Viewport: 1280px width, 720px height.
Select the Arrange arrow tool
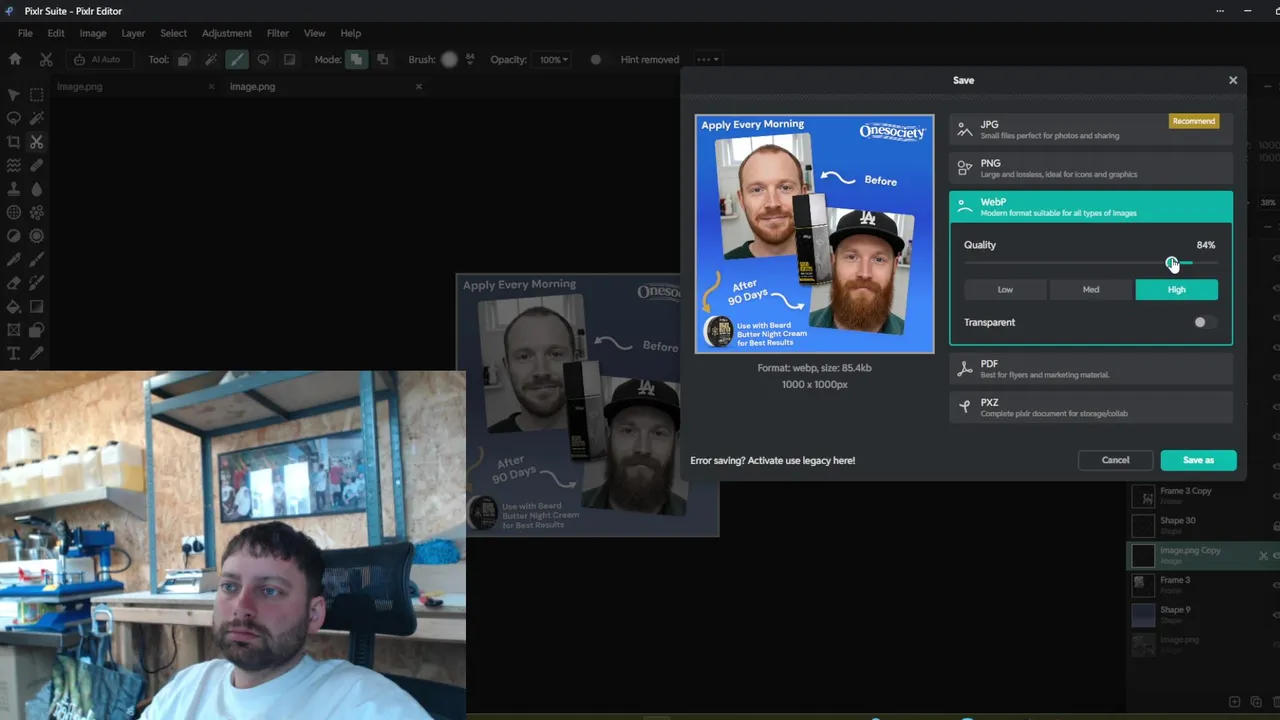[14, 95]
